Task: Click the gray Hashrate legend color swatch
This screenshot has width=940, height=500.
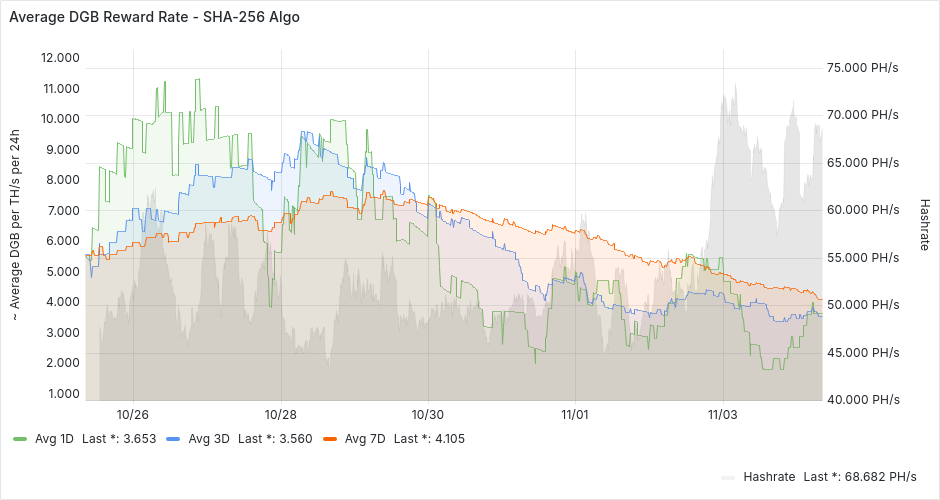Action: tap(728, 477)
